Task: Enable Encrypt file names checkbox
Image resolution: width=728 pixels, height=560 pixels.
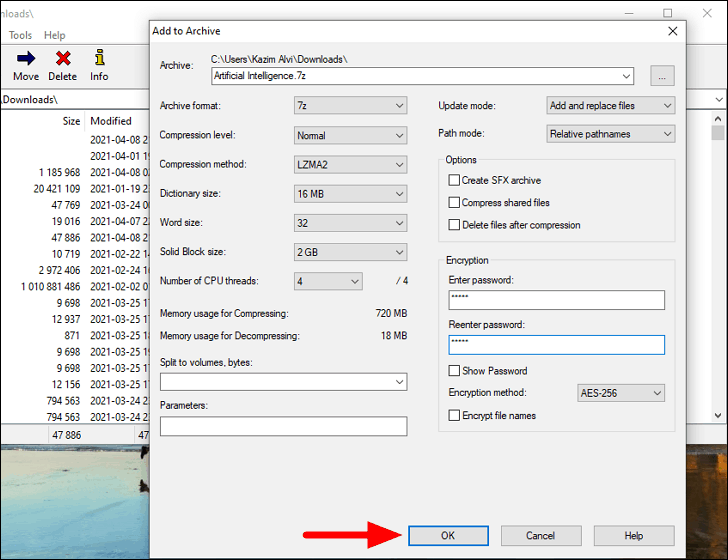Action: (x=454, y=415)
